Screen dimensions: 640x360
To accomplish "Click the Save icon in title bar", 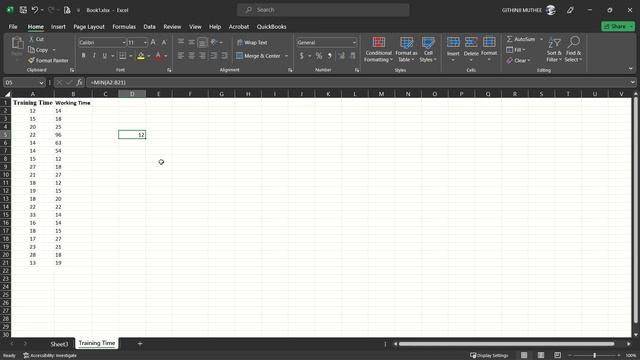I will pos(23,10).
